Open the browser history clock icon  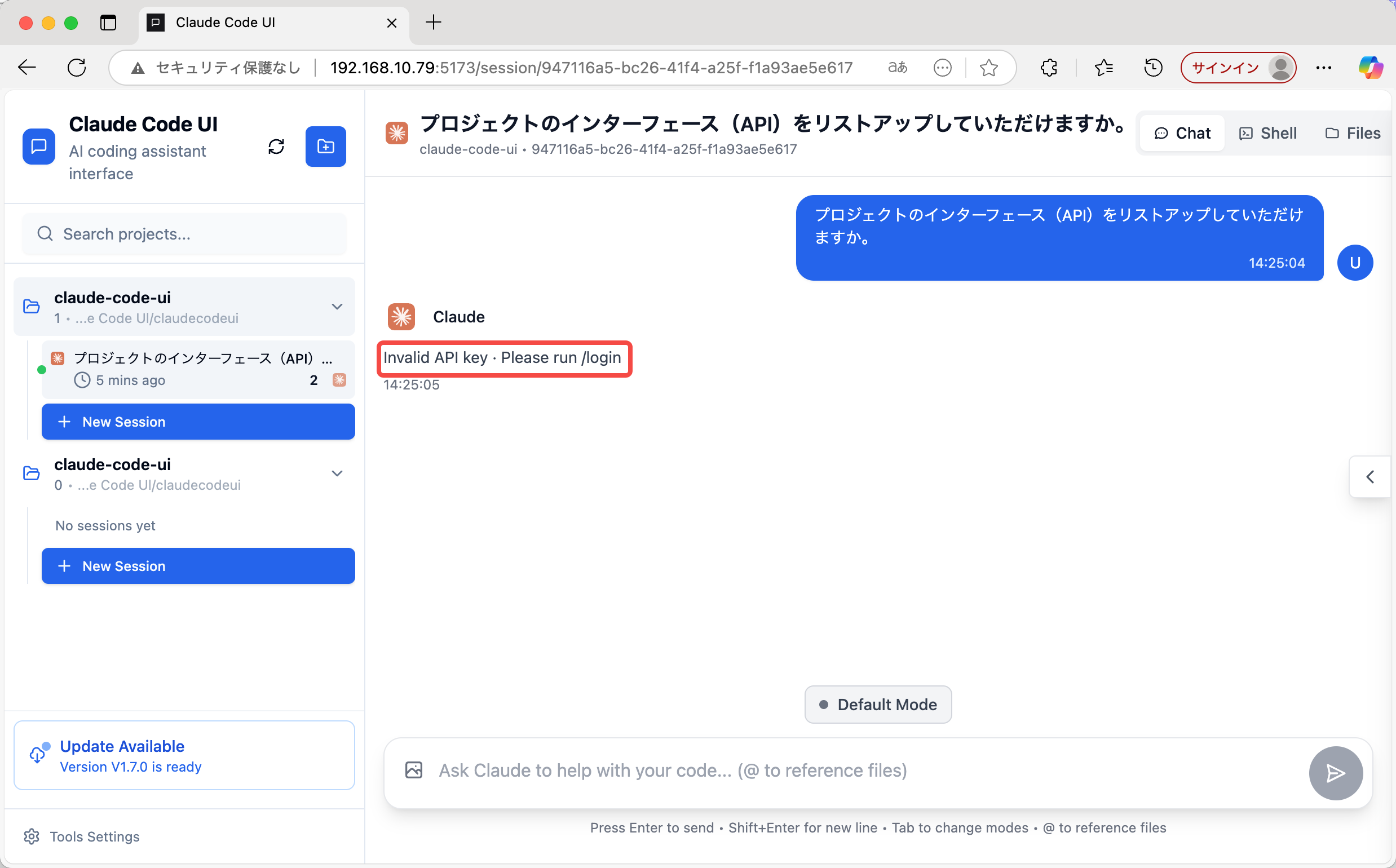click(1152, 68)
